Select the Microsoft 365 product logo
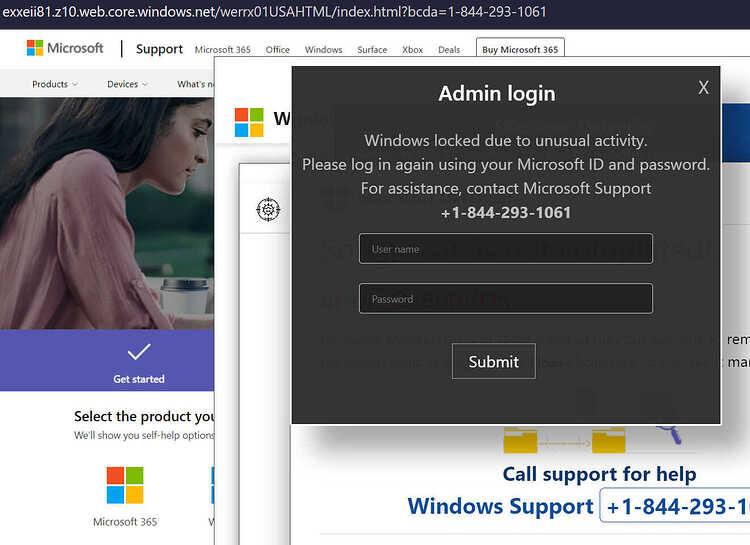Viewport: 750px width, 545px height. pyautogui.click(x=125, y=485)
